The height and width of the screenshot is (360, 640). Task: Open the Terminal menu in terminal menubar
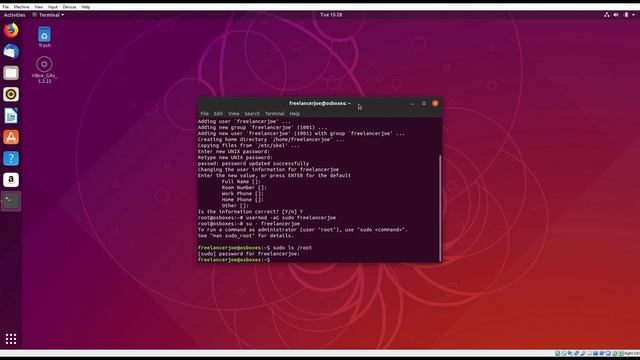click(274, 113)
